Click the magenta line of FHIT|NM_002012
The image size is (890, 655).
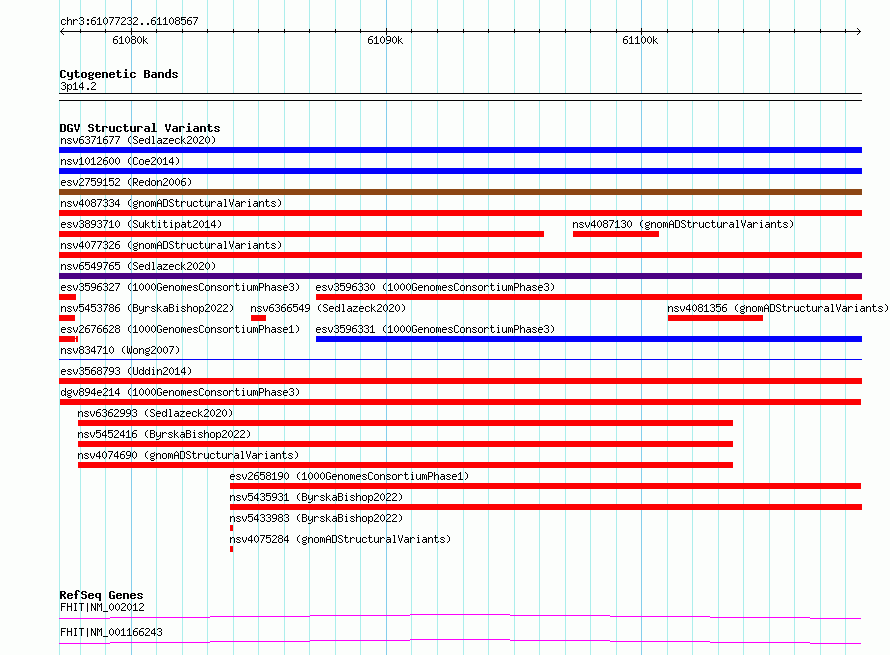460,616
